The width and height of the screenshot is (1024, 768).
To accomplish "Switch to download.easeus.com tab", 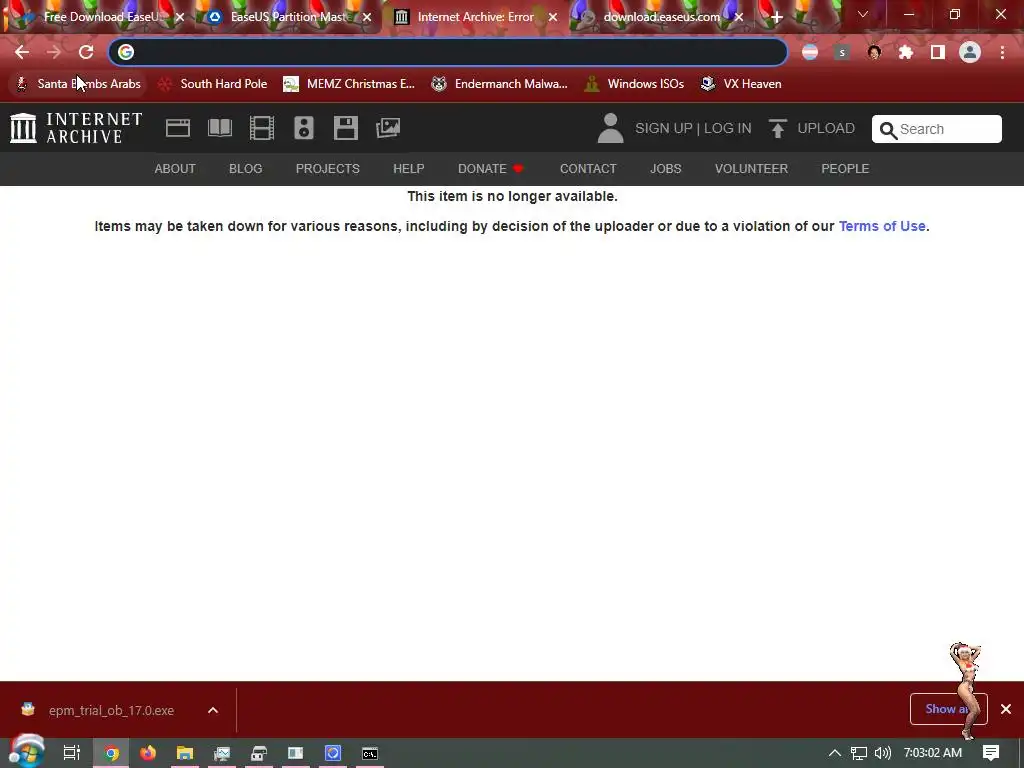I will tap(661, 17).
